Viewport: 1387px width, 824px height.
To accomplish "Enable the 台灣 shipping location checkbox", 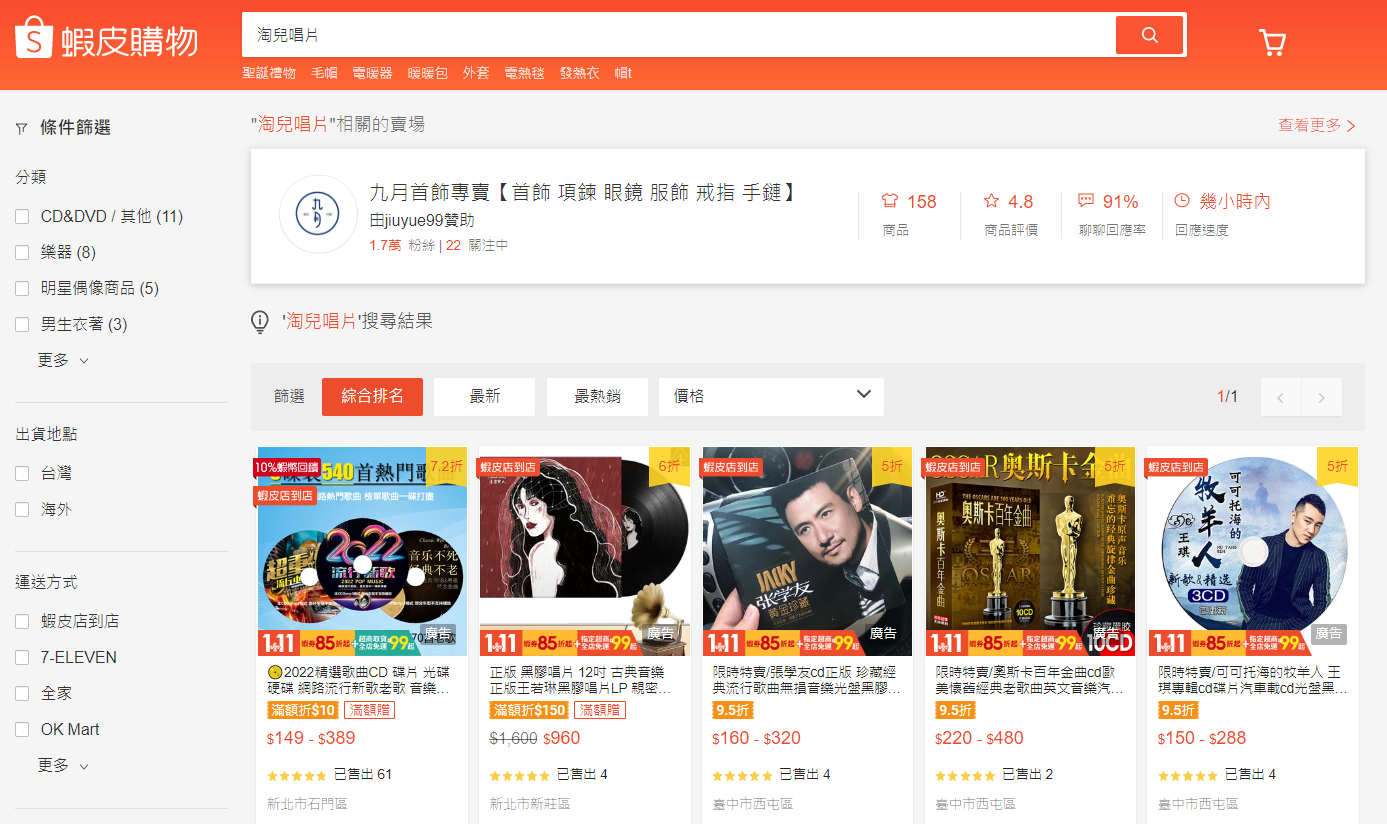I will tap(21, 471).
